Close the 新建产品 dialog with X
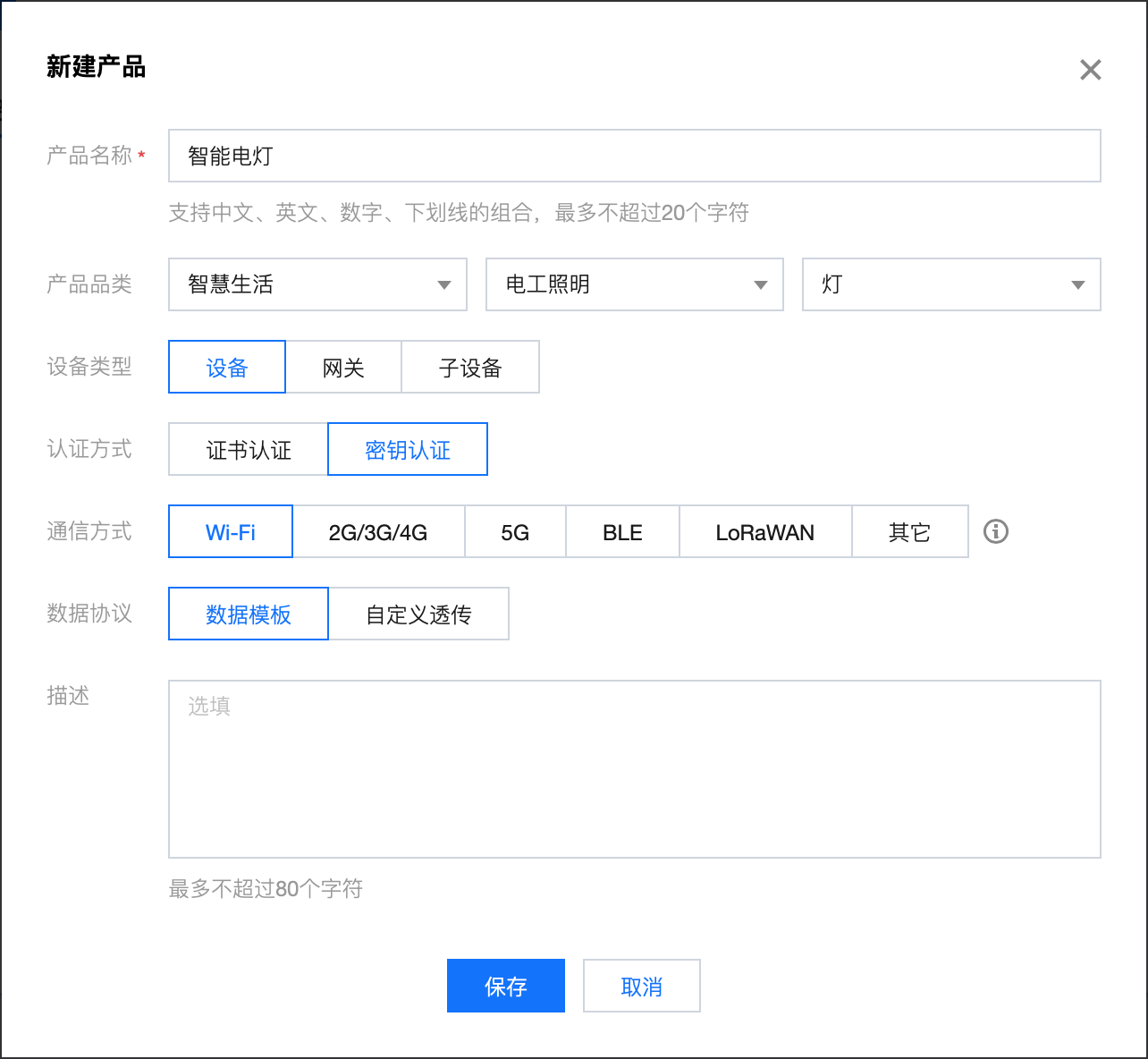Screen dimensions: 1148x1059 tap(1090, 70)
